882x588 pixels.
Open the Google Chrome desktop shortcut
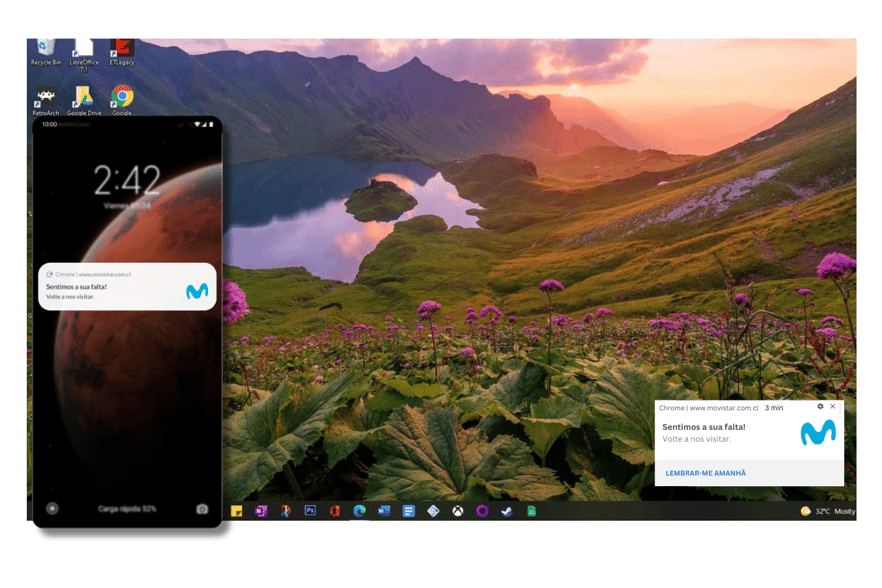pyautogui.click(x=122, y=97)
